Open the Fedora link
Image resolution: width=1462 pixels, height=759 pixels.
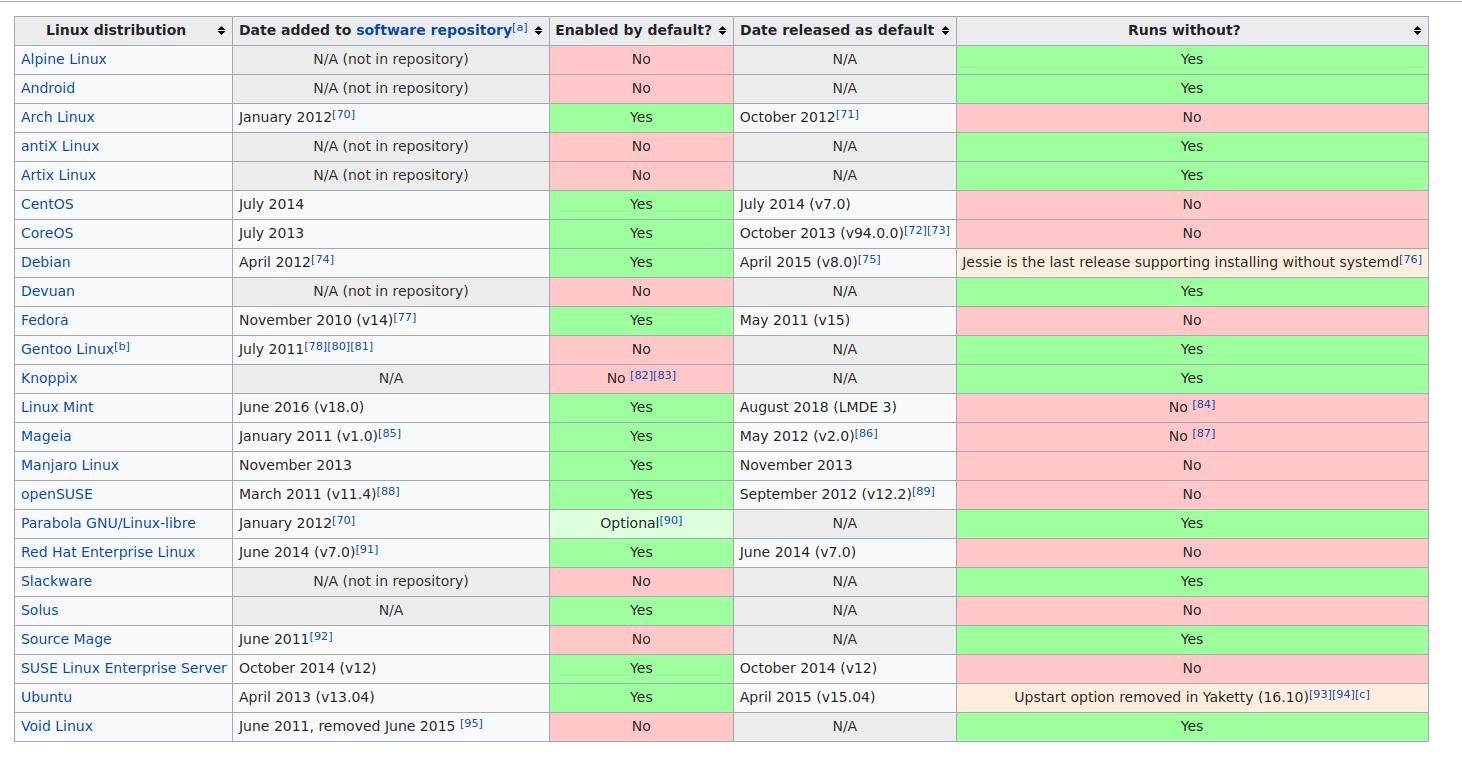click(x=45, y=320)
